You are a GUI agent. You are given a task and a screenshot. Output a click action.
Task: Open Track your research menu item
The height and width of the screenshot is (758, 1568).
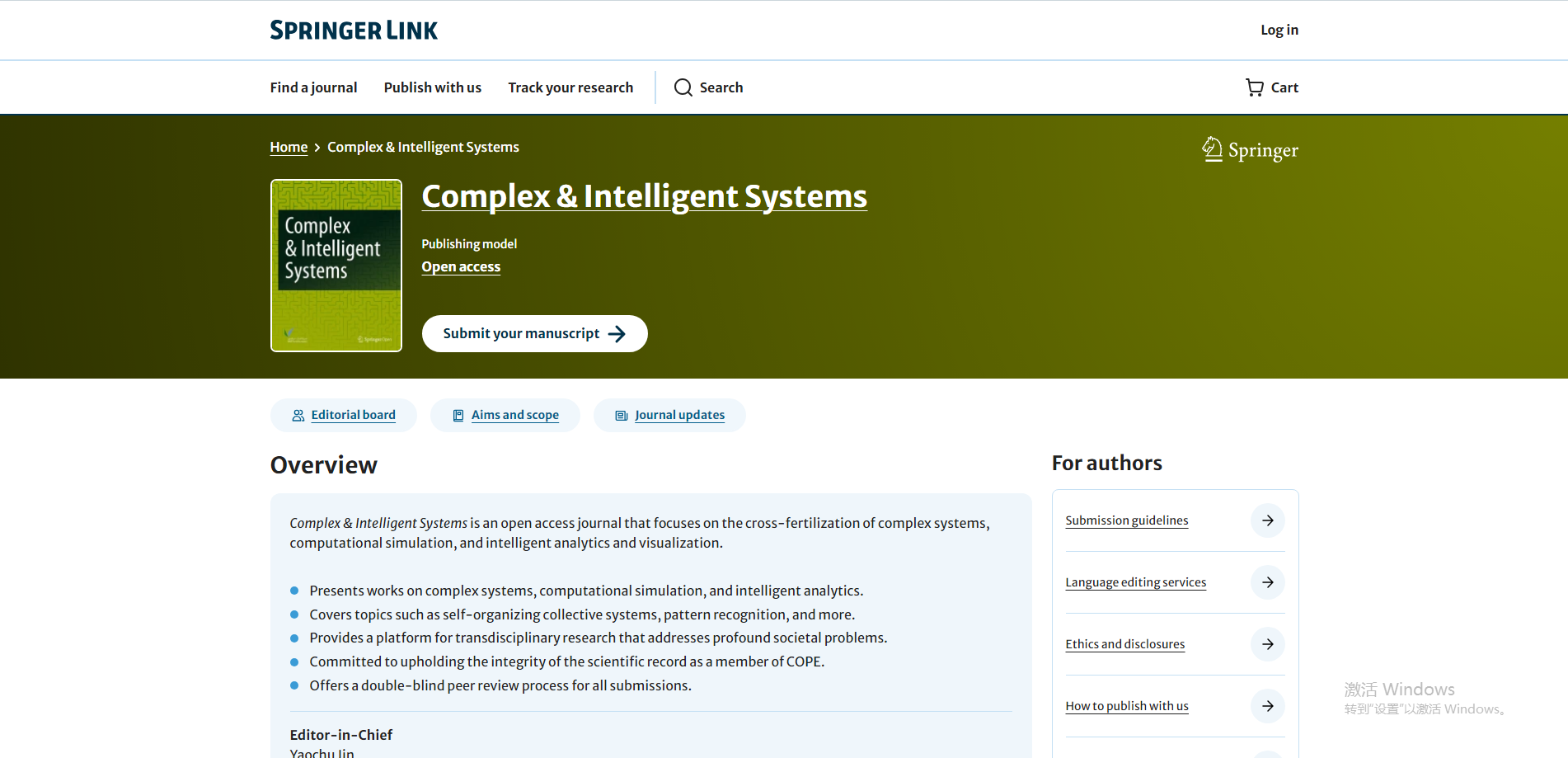tap(570, 87)
